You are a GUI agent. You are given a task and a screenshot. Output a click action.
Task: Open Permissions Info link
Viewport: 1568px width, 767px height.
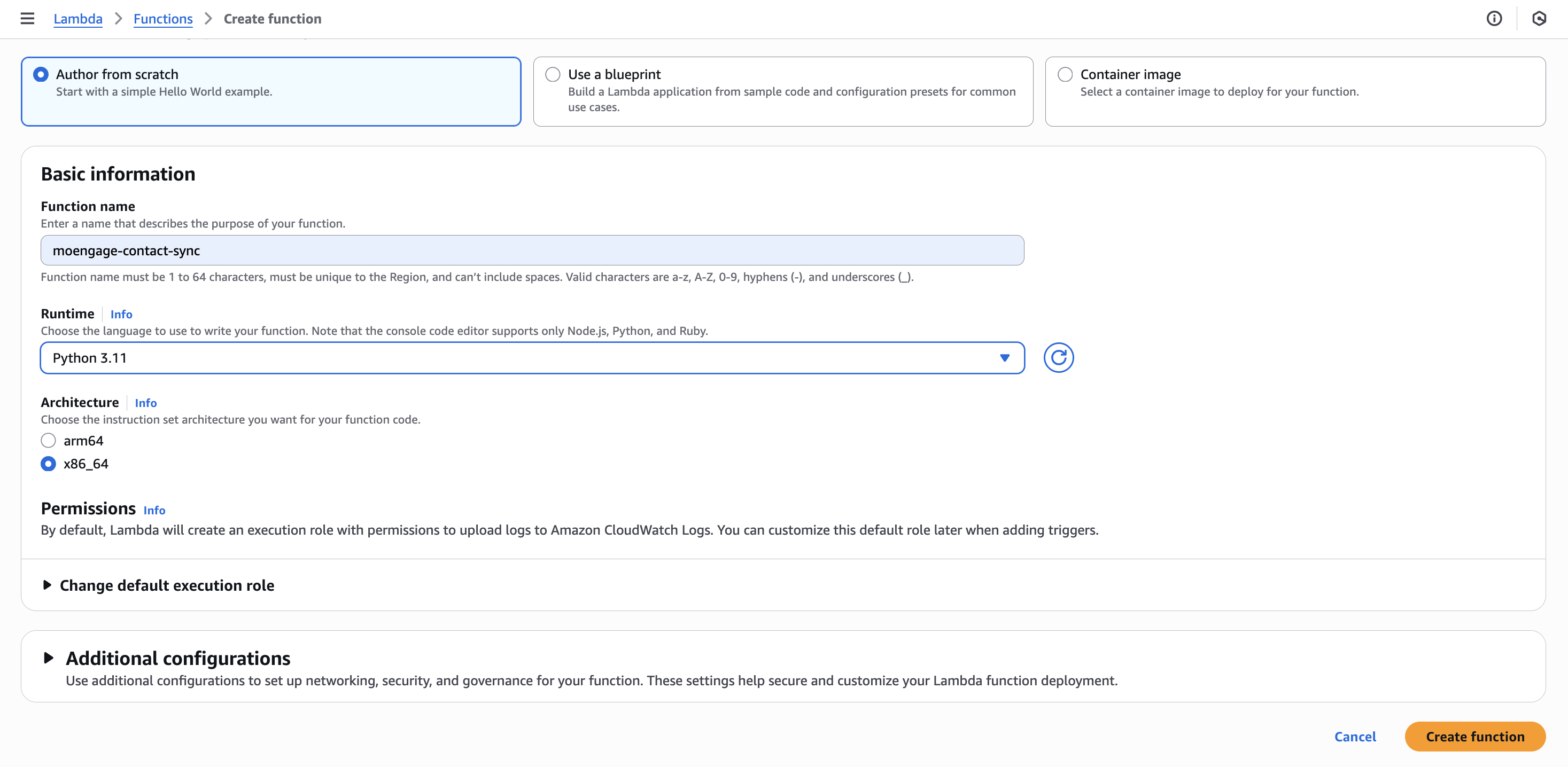point(154,510)
